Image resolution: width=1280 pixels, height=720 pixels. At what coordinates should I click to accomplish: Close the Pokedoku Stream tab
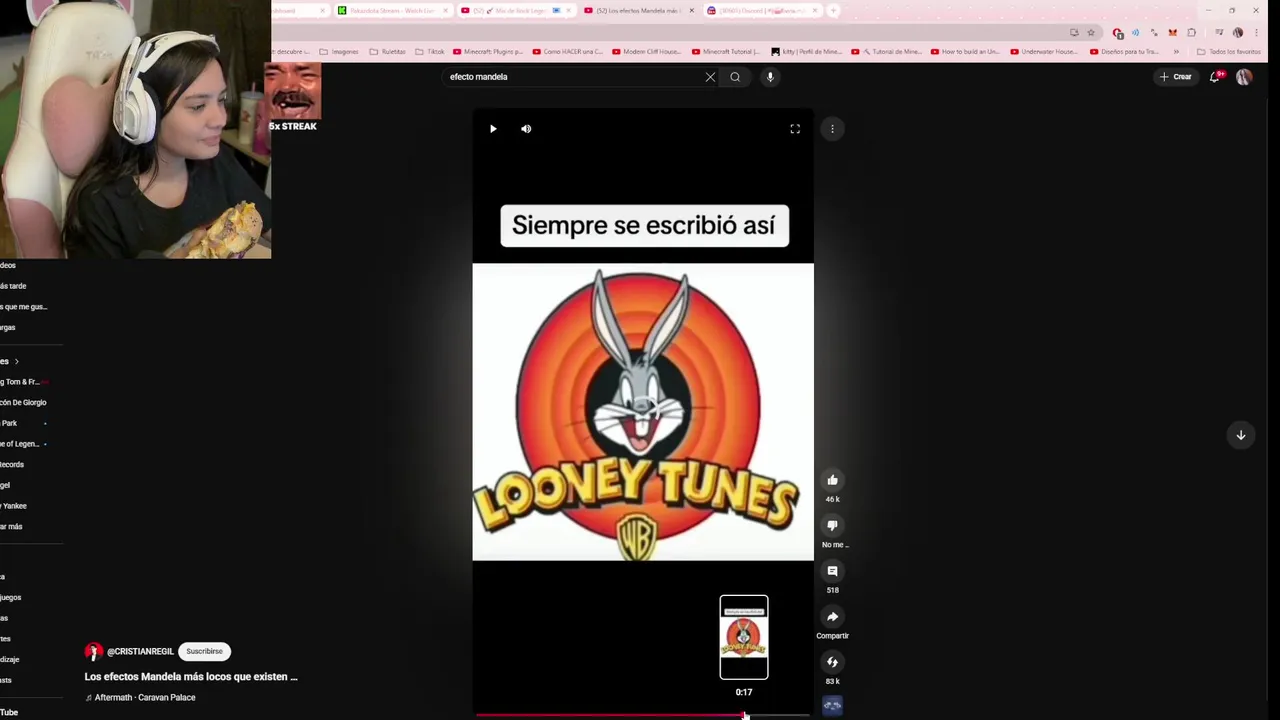click(x=445, y=11)
